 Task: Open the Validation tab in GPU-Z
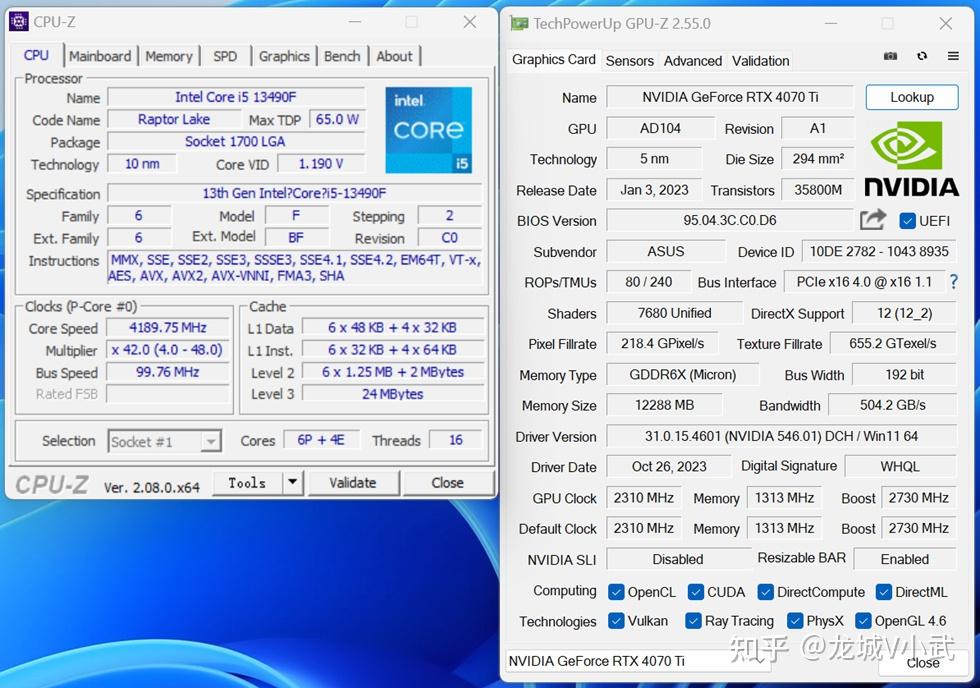pyautogui.click(x=761, y=61)
